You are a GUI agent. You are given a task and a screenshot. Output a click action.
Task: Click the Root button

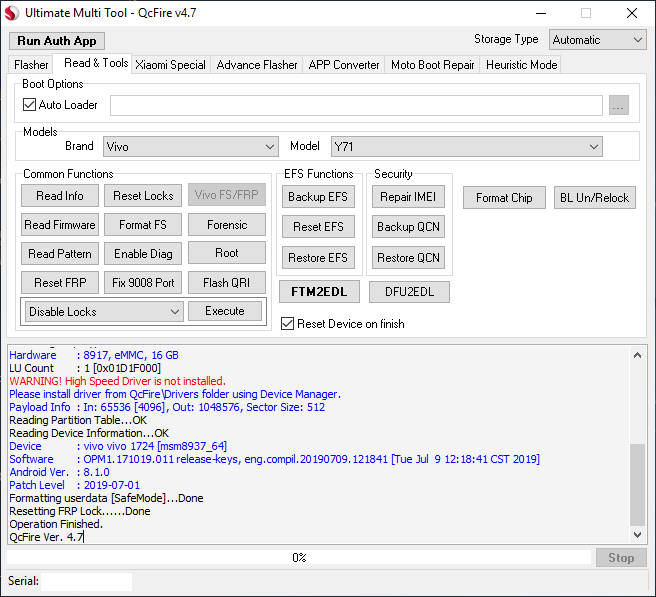coord(227,253)
